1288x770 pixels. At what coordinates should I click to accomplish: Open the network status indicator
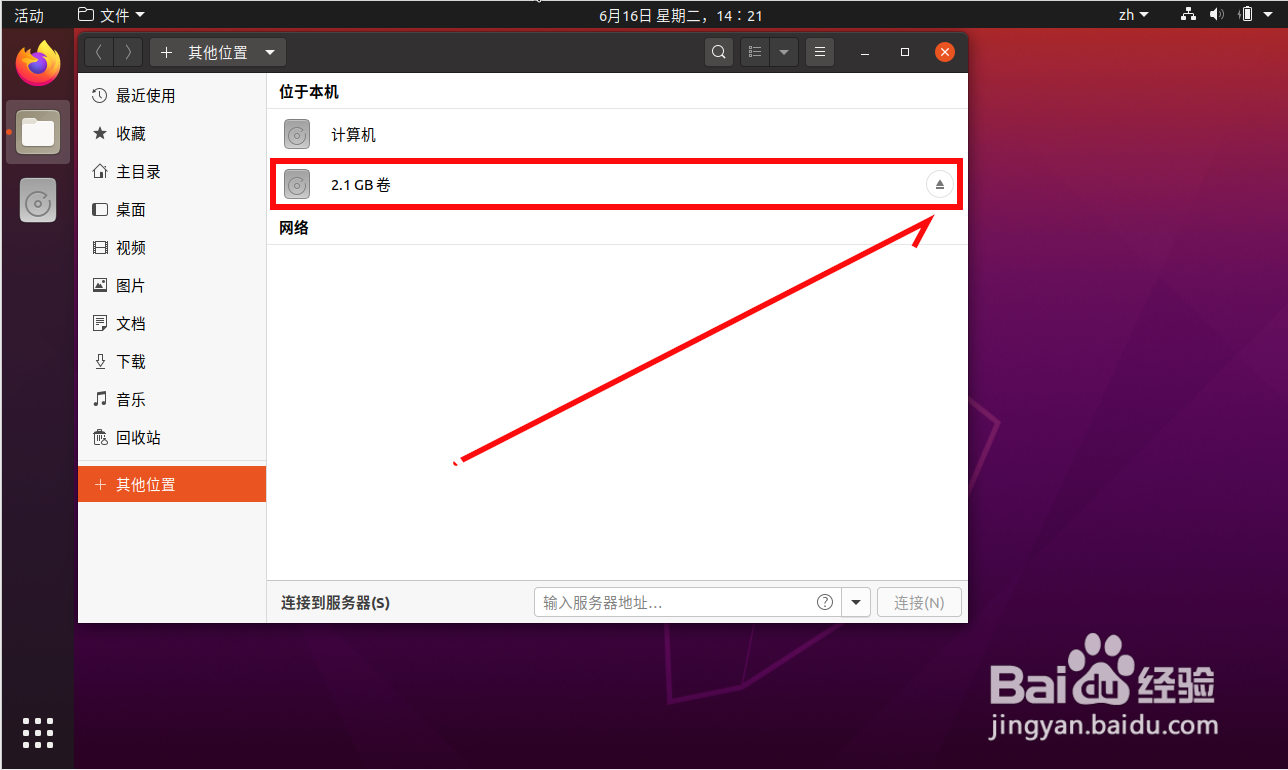(x=1189, y=15)
